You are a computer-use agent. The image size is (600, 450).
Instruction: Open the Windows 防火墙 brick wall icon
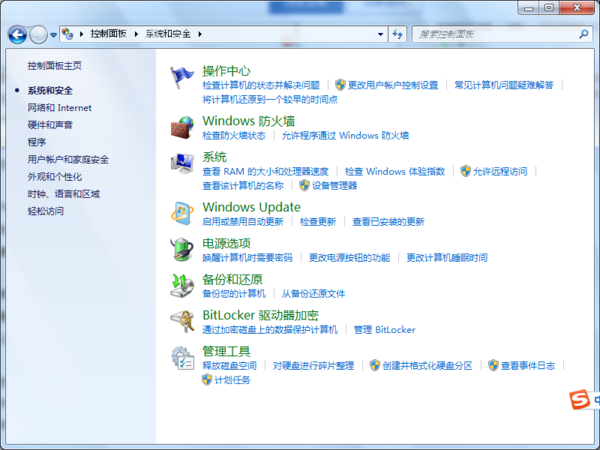[182, 128]
